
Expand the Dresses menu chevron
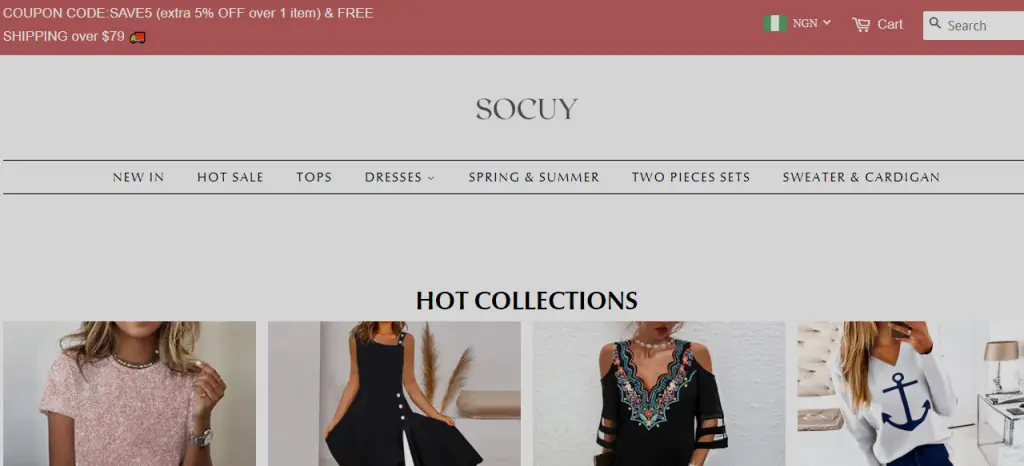coord(431,178)
